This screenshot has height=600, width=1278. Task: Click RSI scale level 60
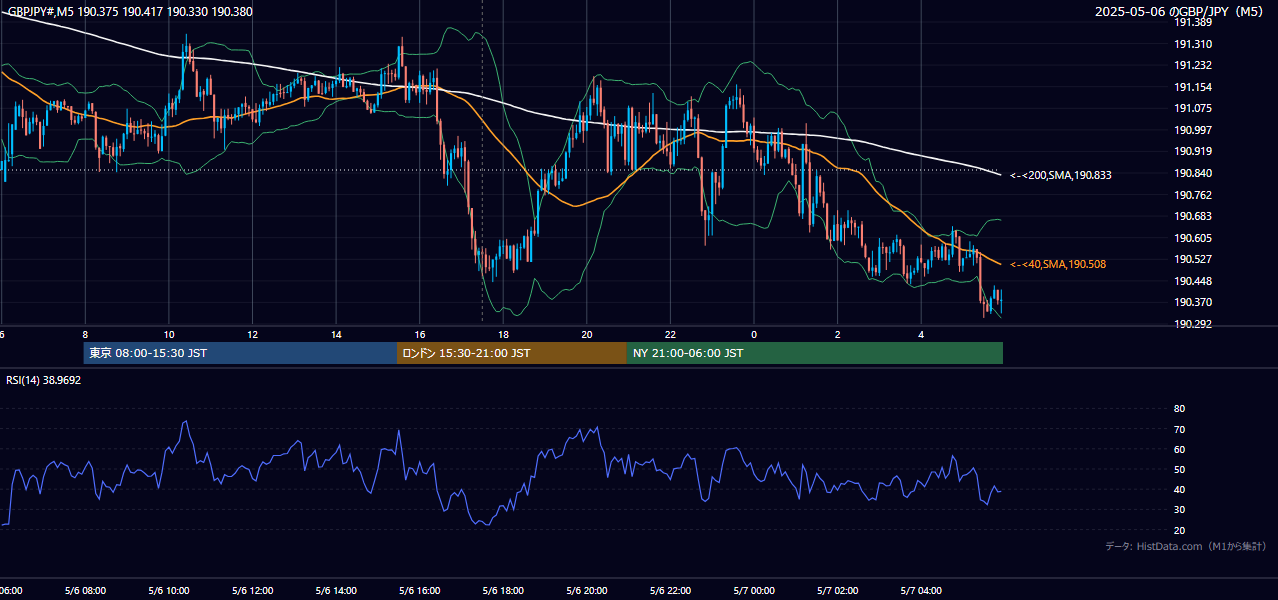[x=1179, y=449]
